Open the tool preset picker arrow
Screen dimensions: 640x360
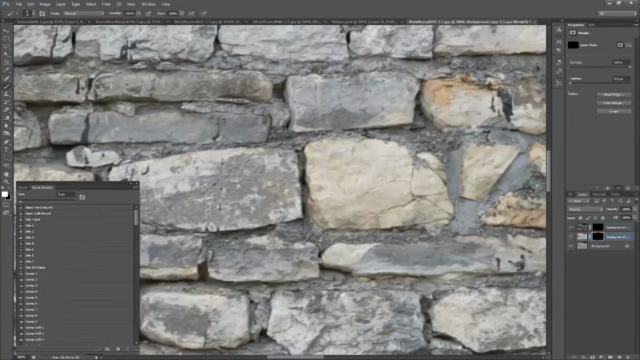[x=17, y=13]
